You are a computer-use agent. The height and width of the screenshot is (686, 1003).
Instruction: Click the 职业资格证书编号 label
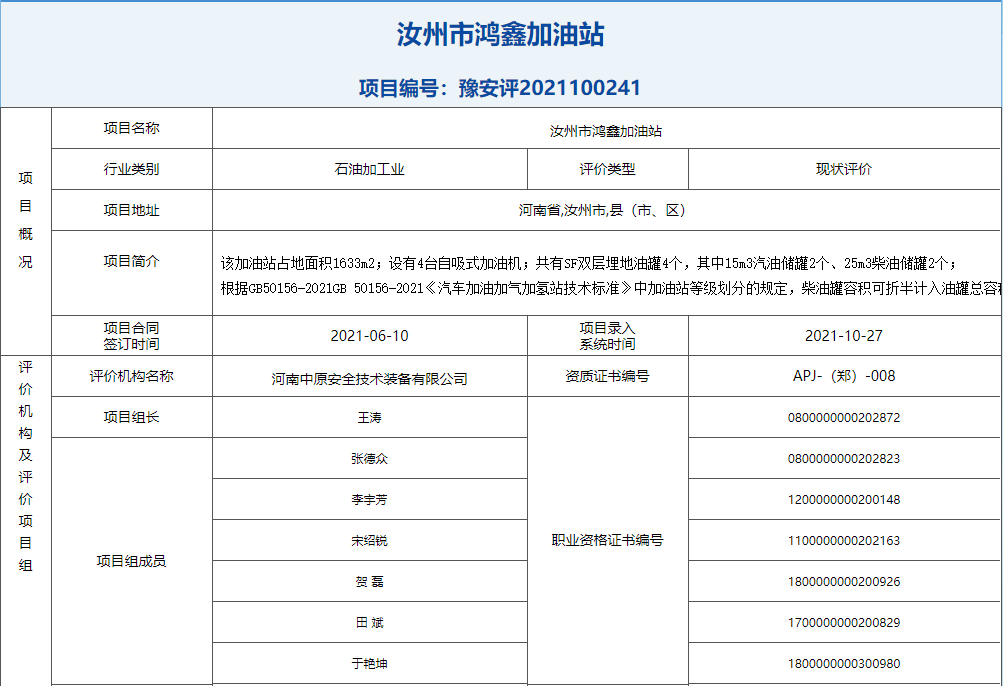[608, 540]
